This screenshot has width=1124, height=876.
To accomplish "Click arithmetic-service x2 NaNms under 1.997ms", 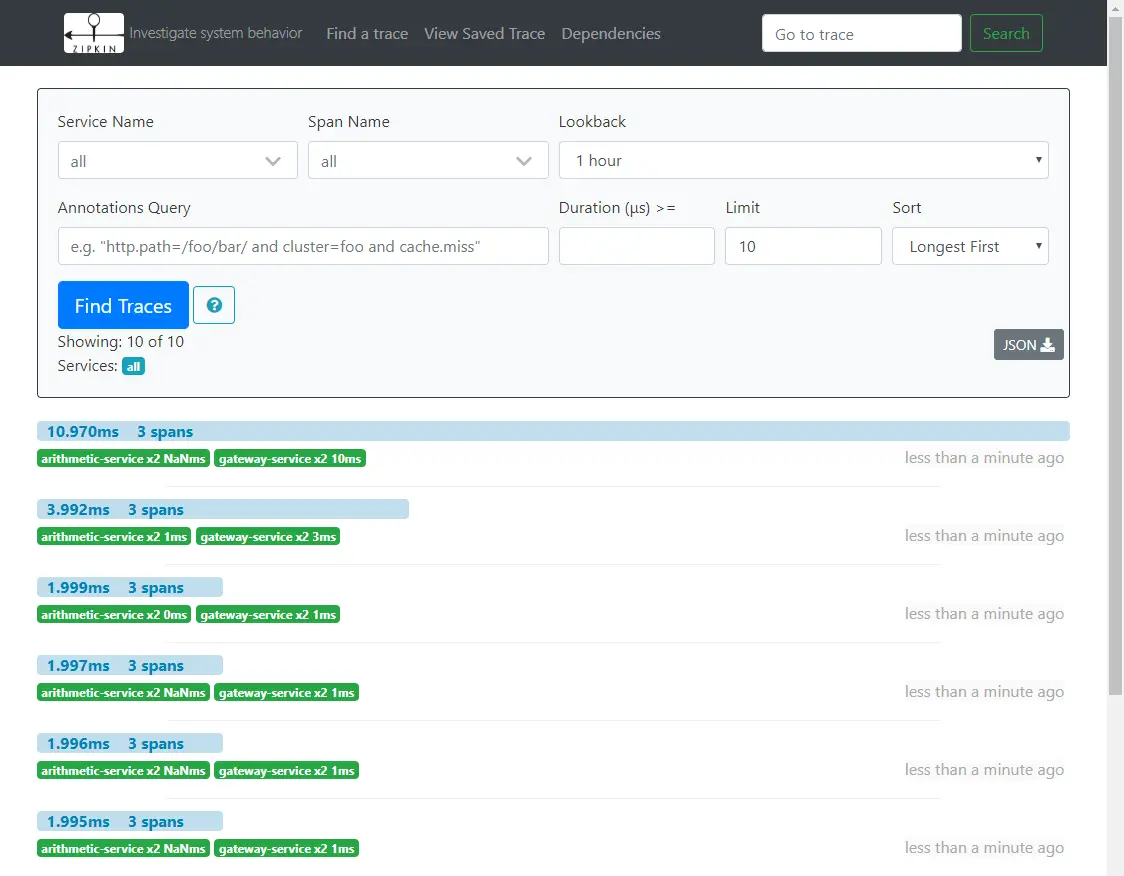I will pos(123,693).
